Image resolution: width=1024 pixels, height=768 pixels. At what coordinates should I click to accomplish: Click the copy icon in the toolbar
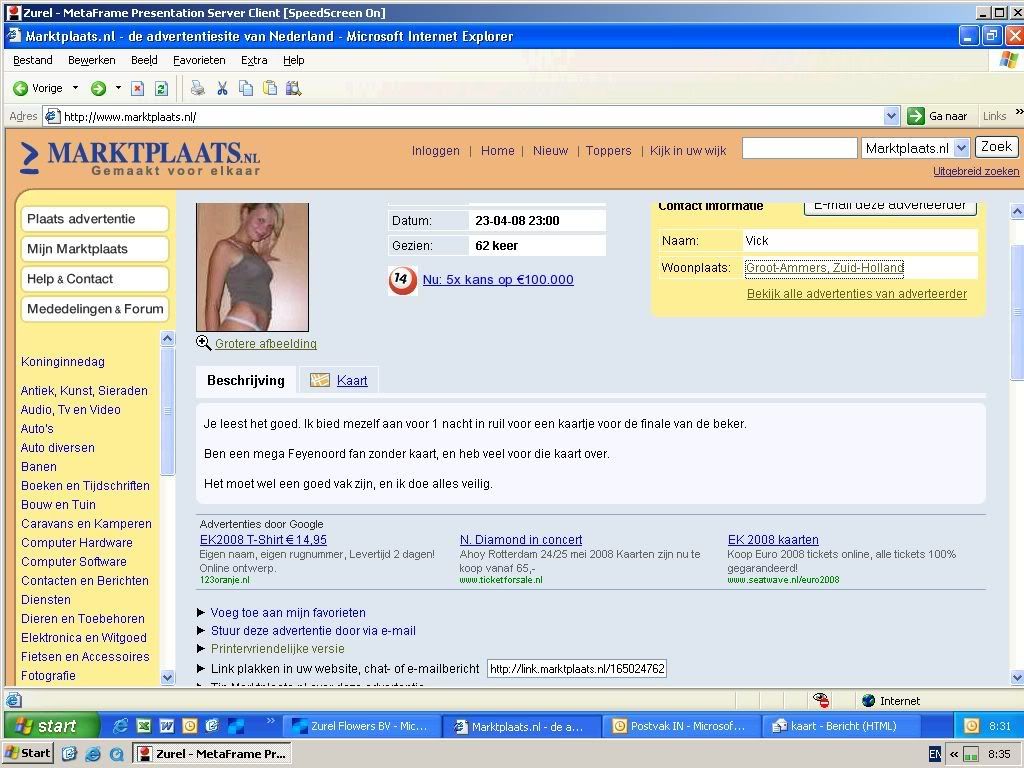click(246, 88)
